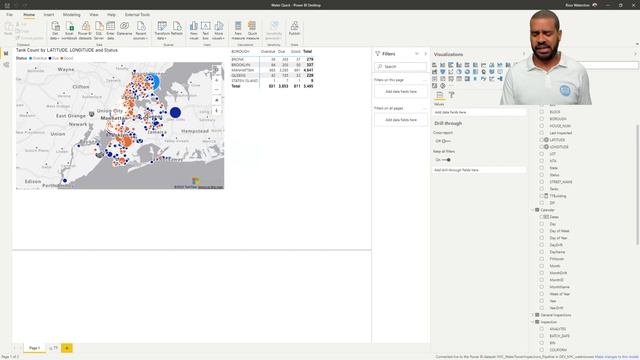Create a New measure
This screenshot has width=640, height=360.
(238, 31)
